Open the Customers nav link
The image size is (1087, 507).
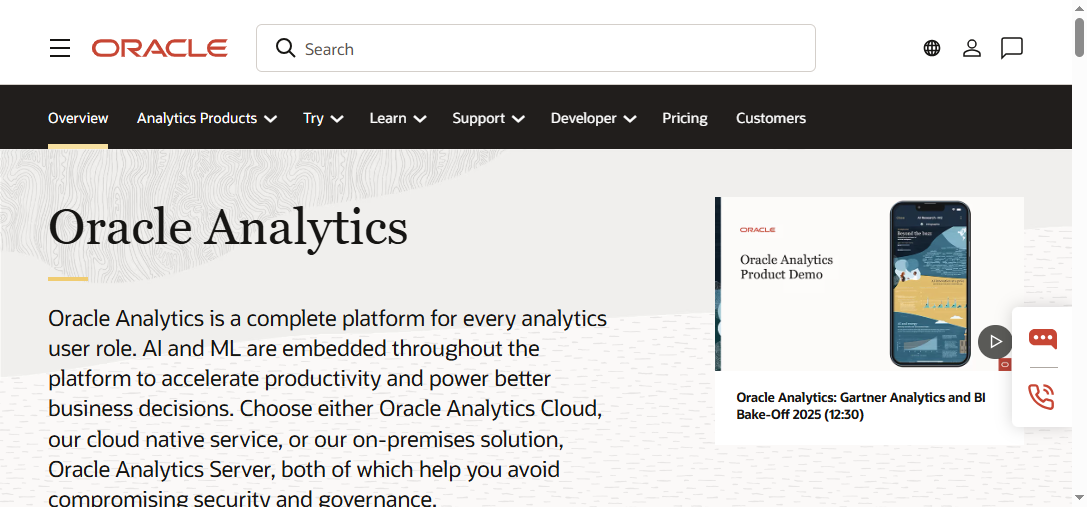coord(770,118)
